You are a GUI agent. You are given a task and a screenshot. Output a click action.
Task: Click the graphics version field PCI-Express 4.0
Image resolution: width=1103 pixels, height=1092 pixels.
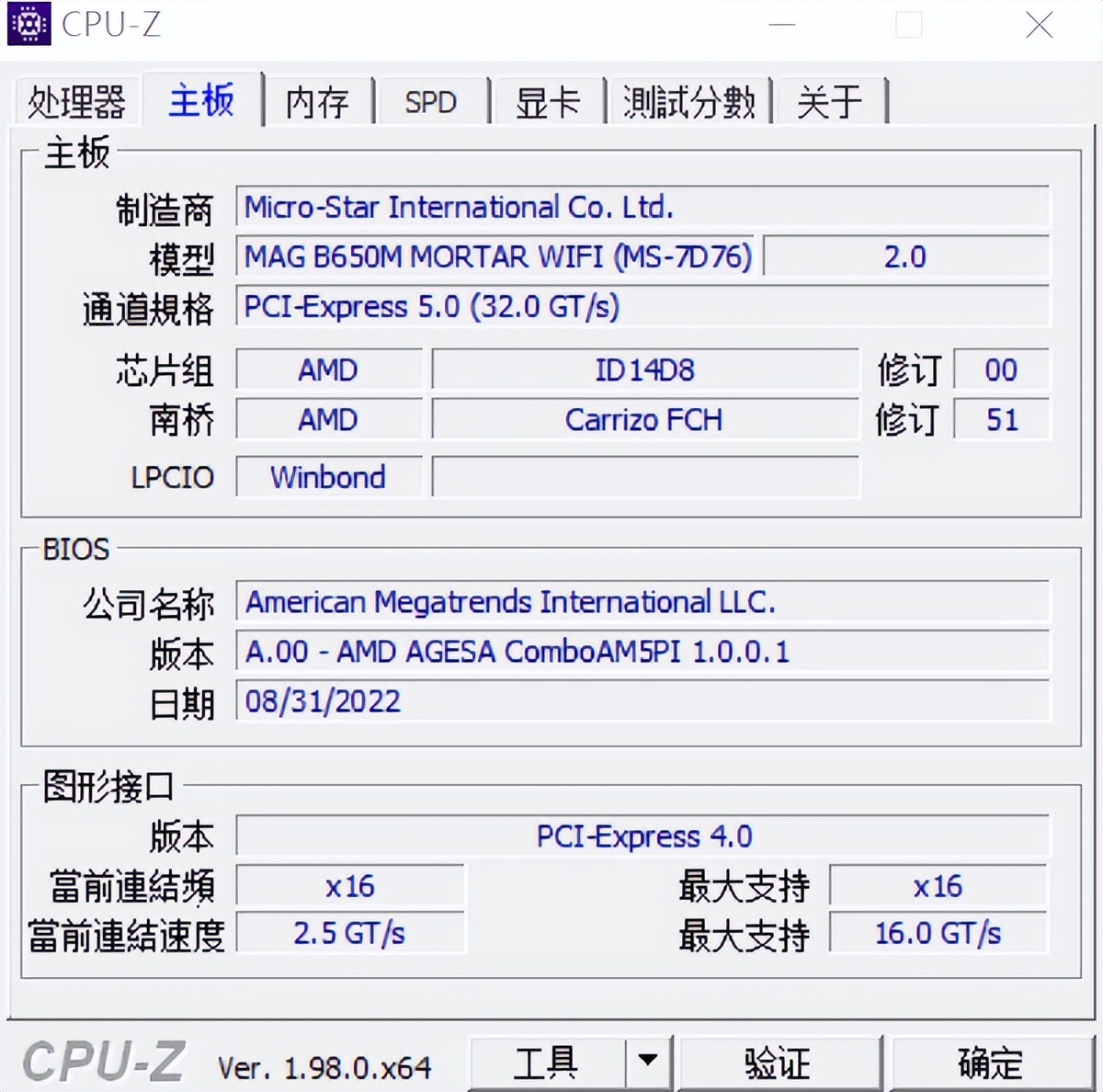643,836
